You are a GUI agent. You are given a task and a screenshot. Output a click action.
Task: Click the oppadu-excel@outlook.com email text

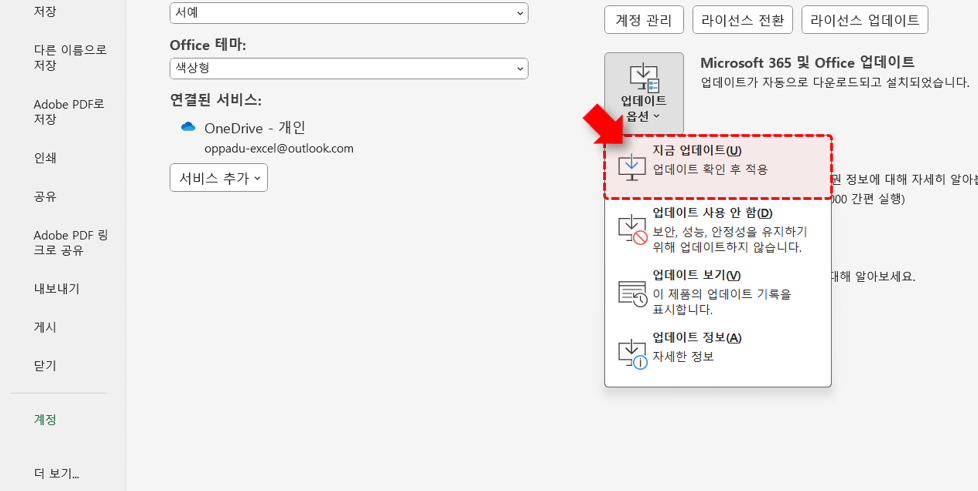point(279,148)
